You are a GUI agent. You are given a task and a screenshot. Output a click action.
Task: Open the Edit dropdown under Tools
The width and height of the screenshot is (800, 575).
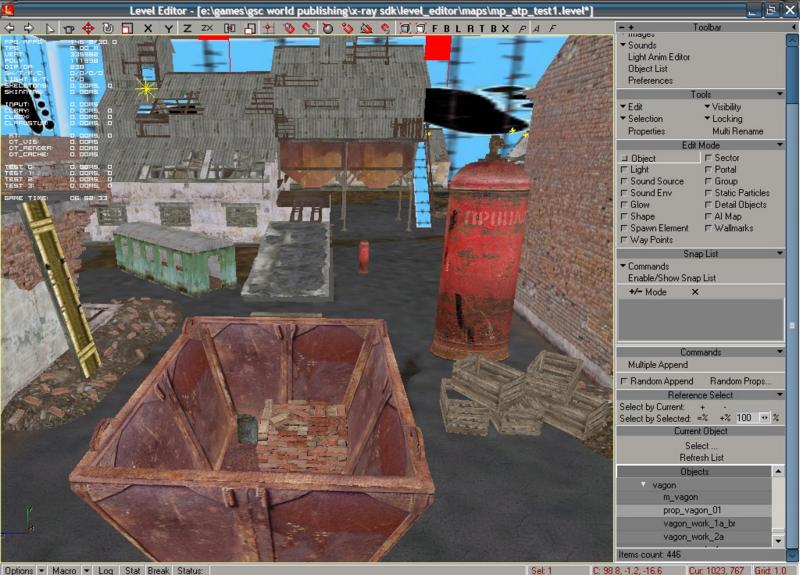[631, 107]
